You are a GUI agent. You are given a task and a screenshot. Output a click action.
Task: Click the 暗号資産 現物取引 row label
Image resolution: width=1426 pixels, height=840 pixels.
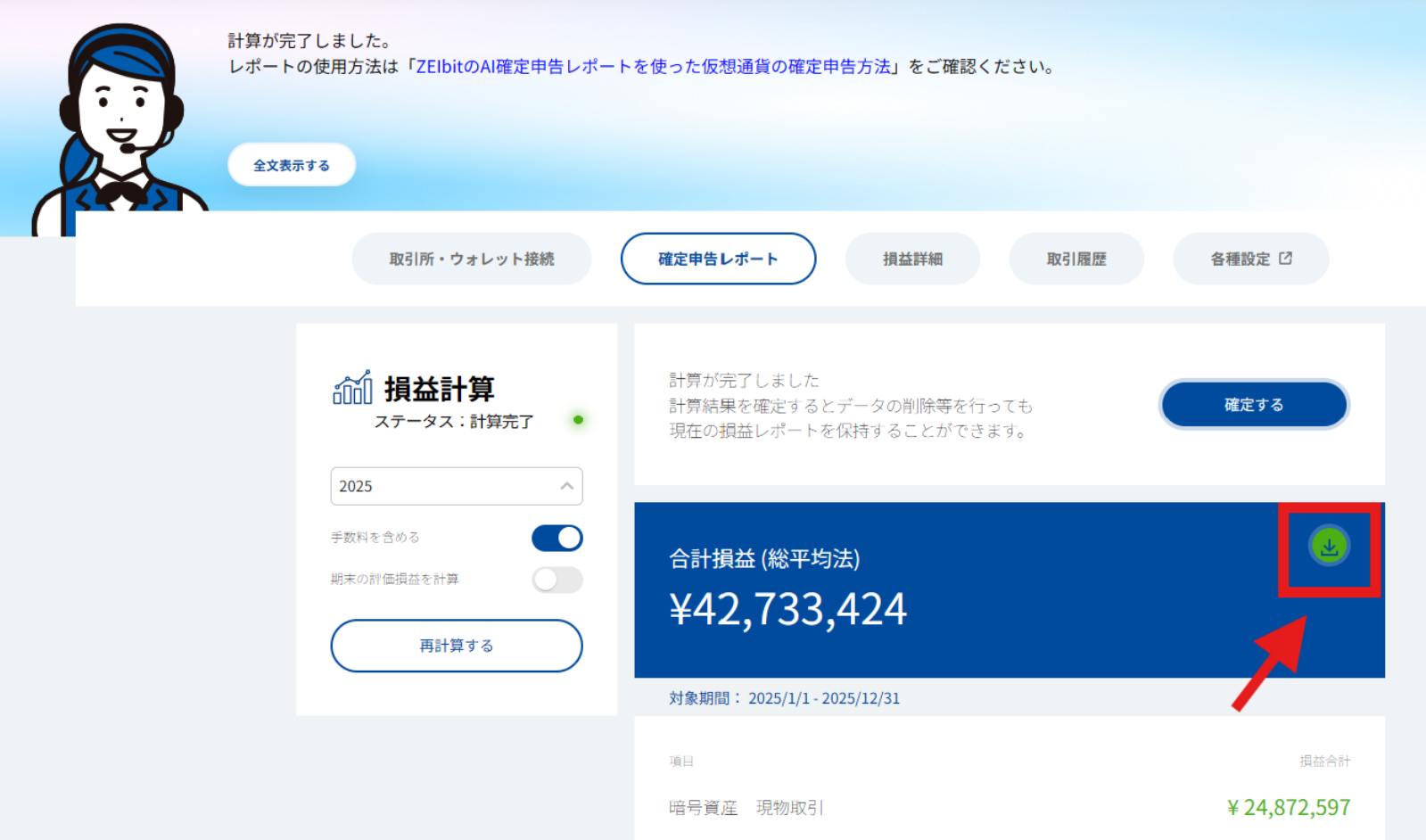point(746,808)
